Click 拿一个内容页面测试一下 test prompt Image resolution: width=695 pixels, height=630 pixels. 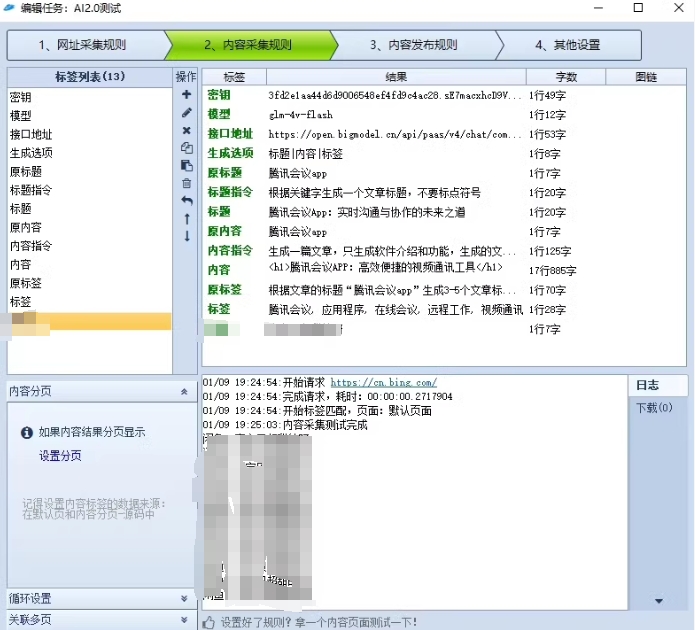coord(356,622)
